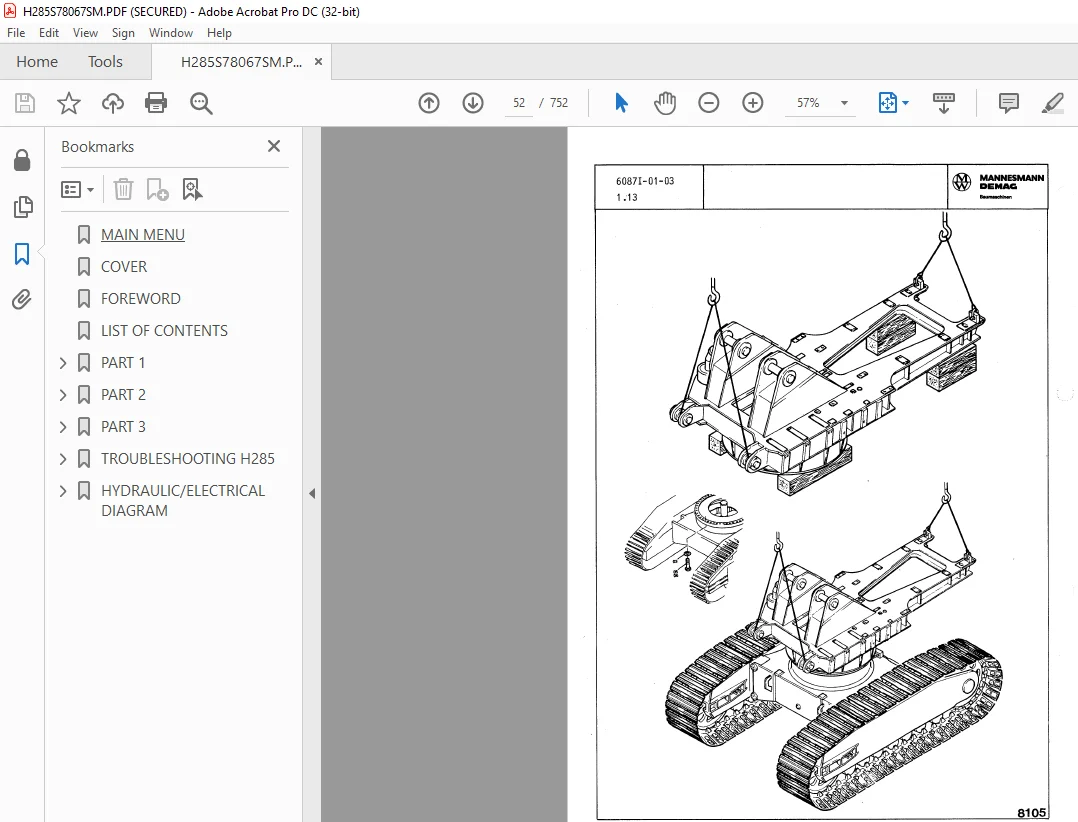The height and width of the screenshot is (822, 1078).
Task: Expand the PART 3 bookmark
Action: point(63,427)
